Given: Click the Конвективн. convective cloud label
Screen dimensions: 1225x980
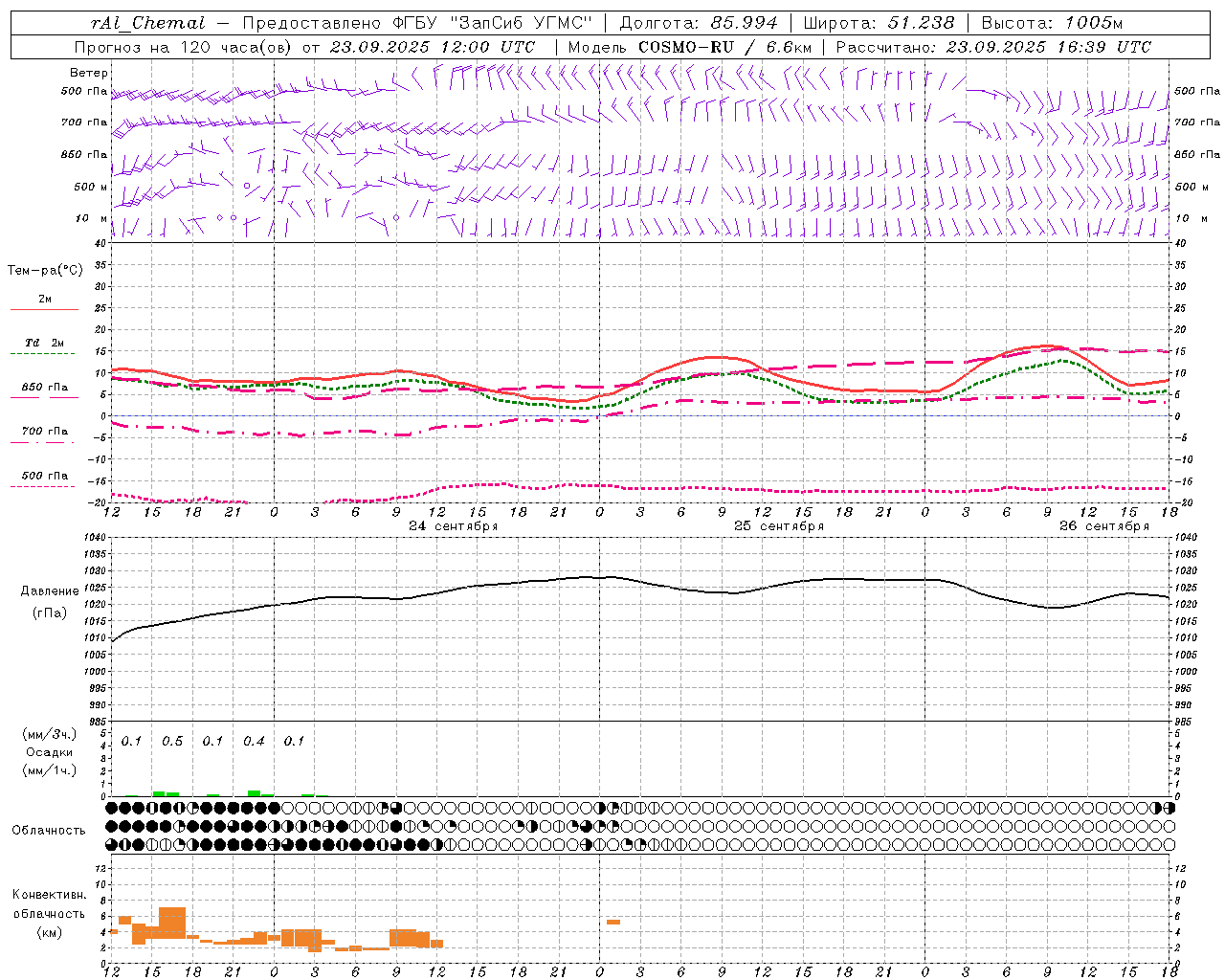Looking at the screenshot, I should tap(49, 895).
